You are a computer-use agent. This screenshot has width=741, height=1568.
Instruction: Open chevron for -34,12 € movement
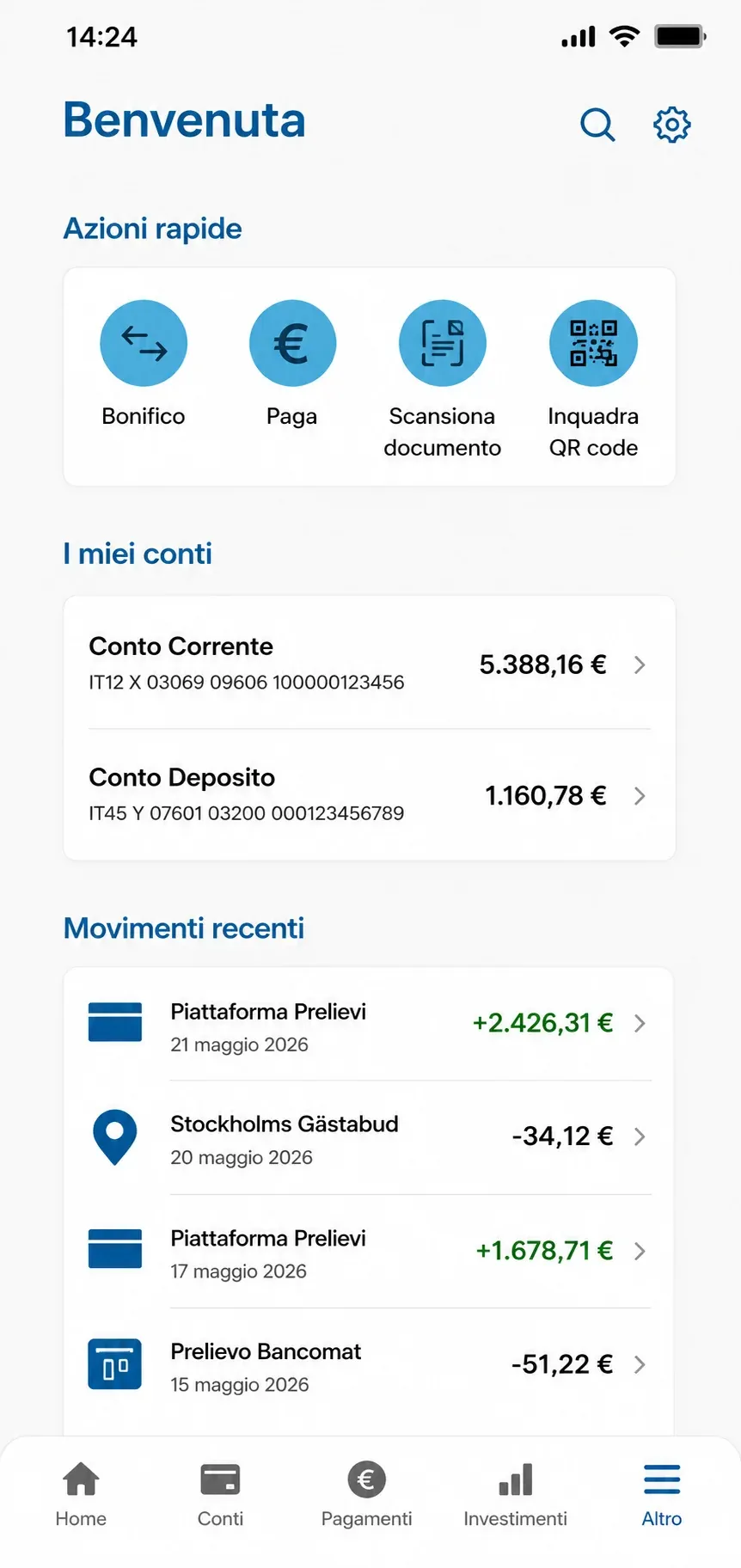pyautogui.click(x=640, y=1136)
